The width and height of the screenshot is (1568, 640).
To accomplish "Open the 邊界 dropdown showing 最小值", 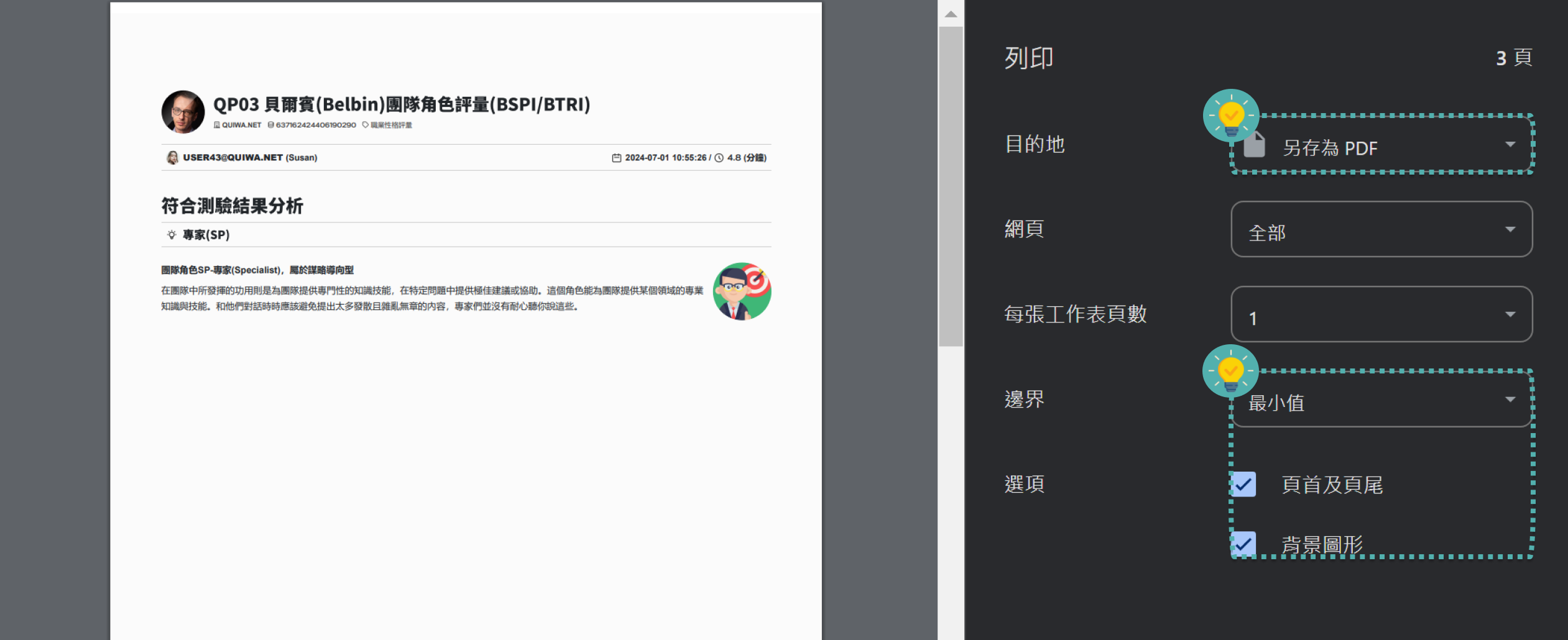I will (x=1381, y=402).
